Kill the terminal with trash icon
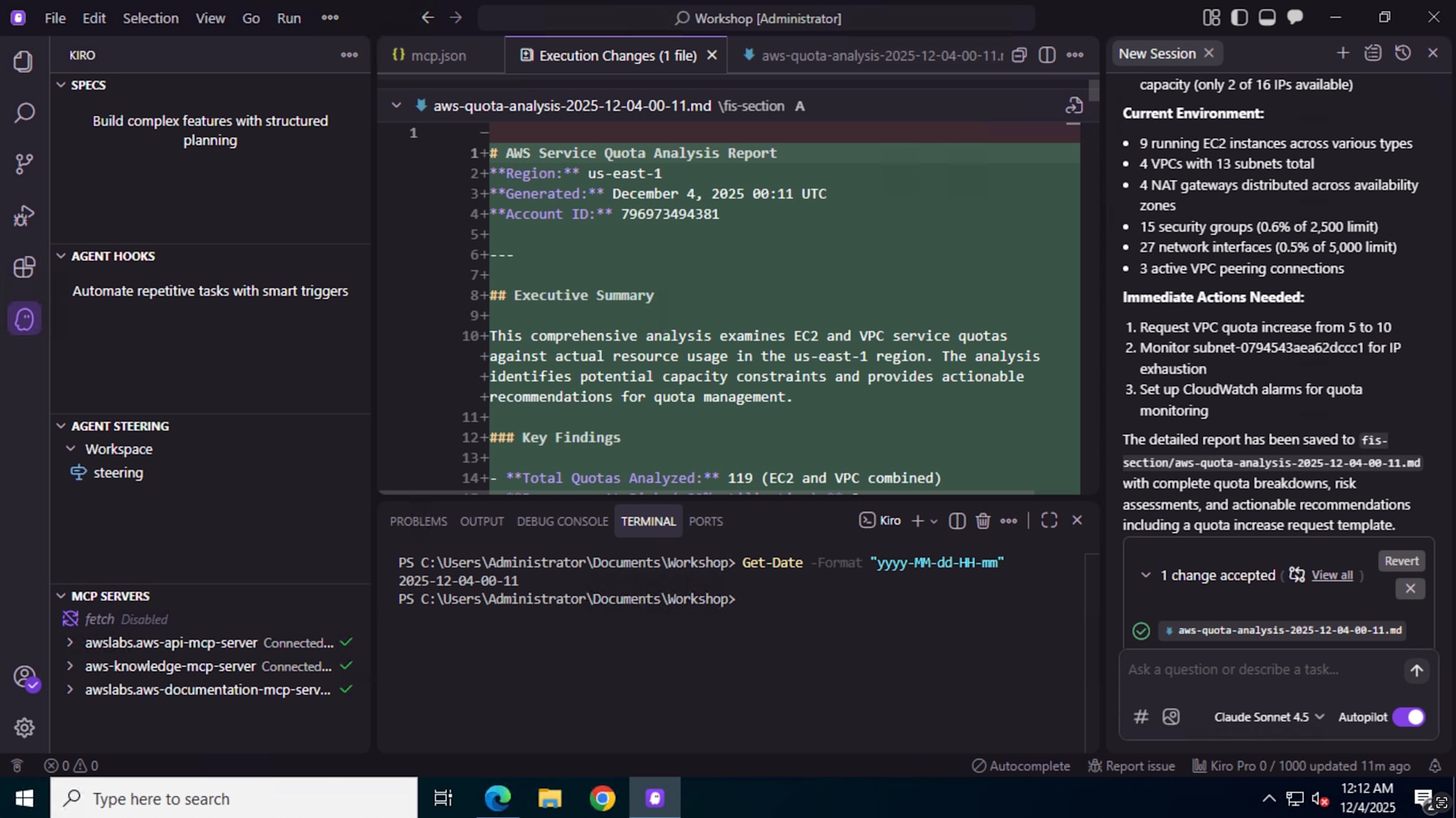The height and width of the screenshot is (818, 1456). pyautogui.click(x=983, y=521)
